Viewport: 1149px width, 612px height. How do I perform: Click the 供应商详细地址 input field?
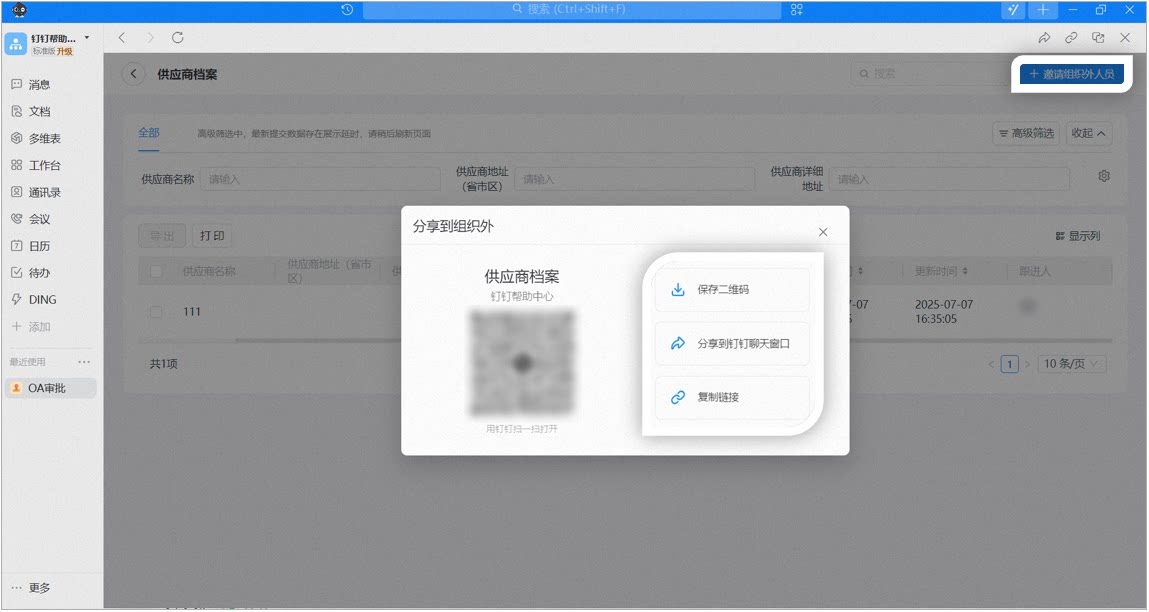[949, 179]
